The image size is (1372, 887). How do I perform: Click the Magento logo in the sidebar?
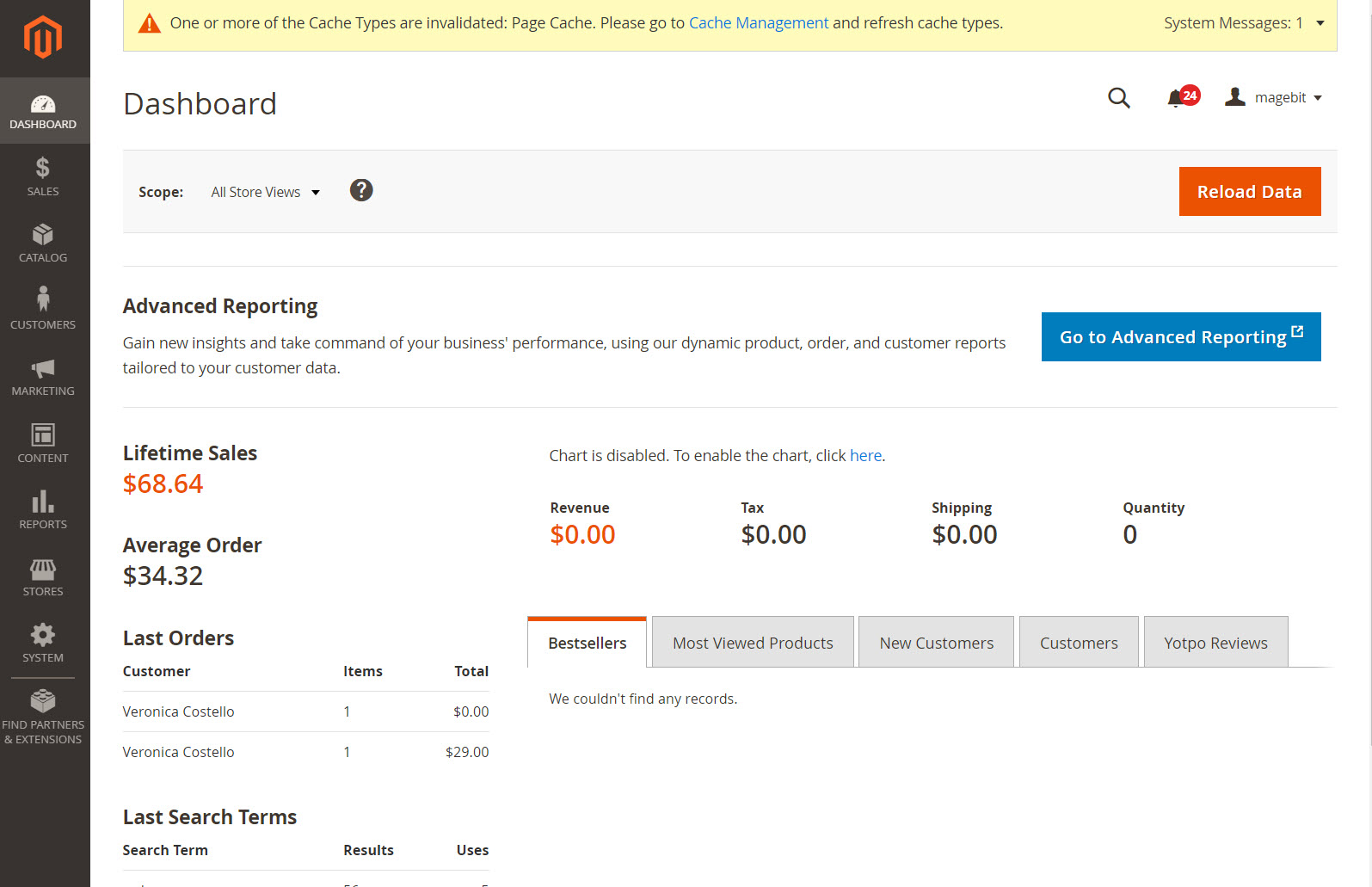[43, 38]
